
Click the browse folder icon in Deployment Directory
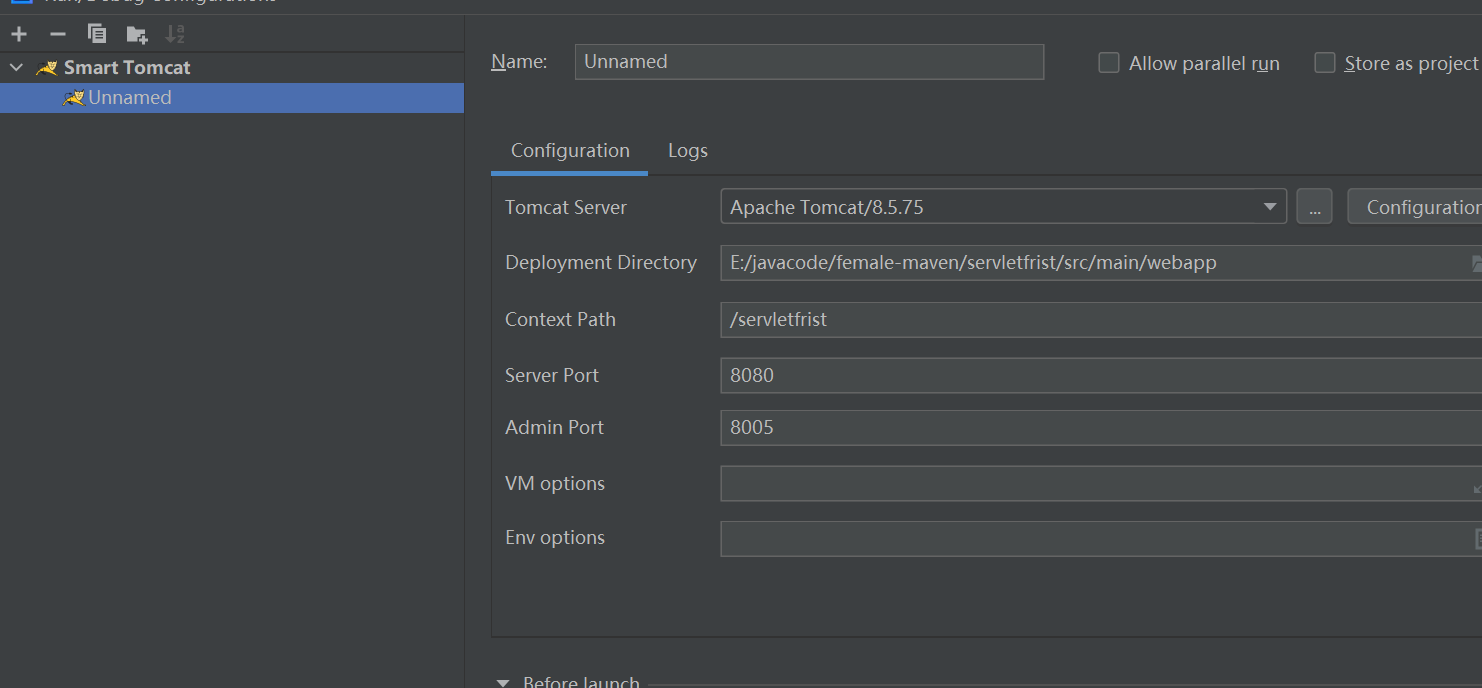pyautogui.click(x=1476, y=263)
